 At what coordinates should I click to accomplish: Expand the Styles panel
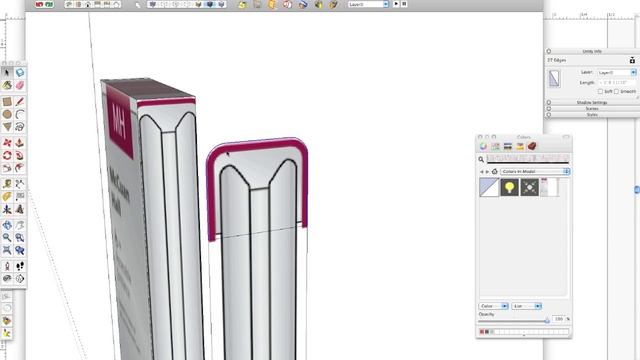pos(549,115)
